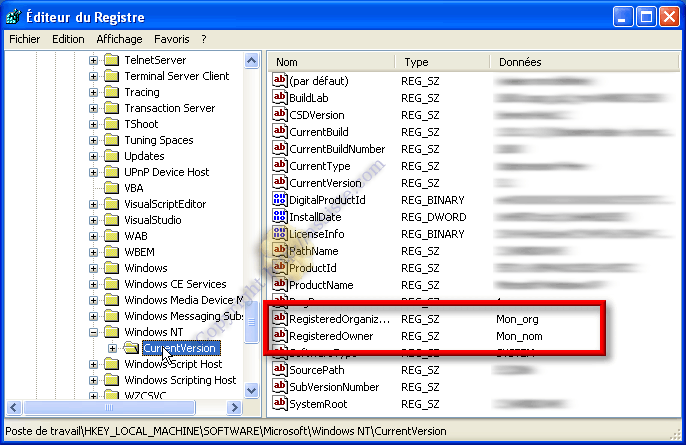Expand the CurrentVersion subkey
Screen dimensions: 686x445
pos(112,348)
